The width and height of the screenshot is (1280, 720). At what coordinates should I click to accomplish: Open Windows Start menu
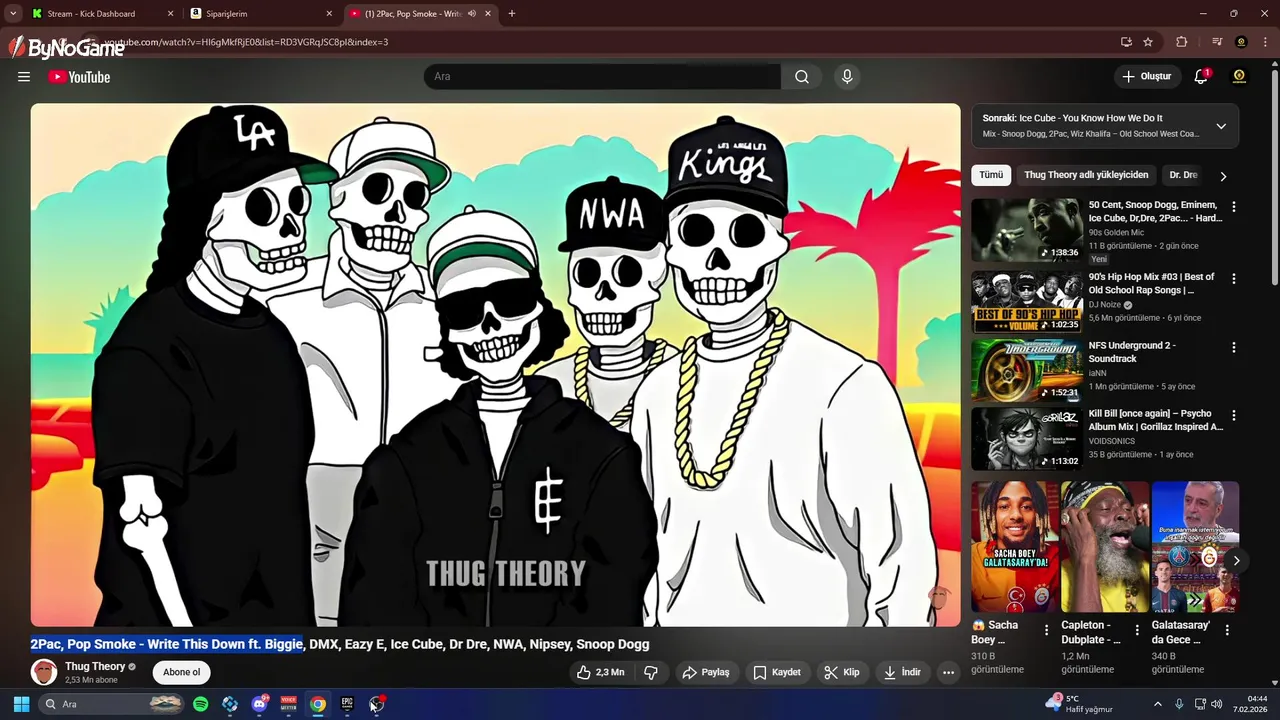(21, 704)
